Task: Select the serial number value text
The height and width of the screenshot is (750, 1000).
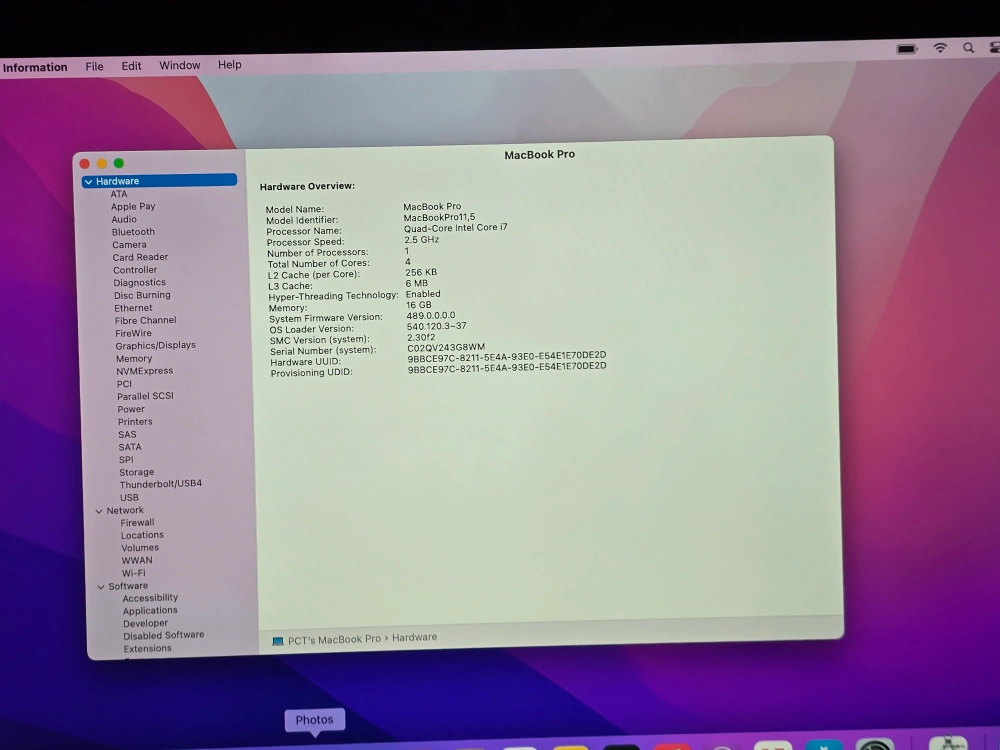Action: pos(446,347)
